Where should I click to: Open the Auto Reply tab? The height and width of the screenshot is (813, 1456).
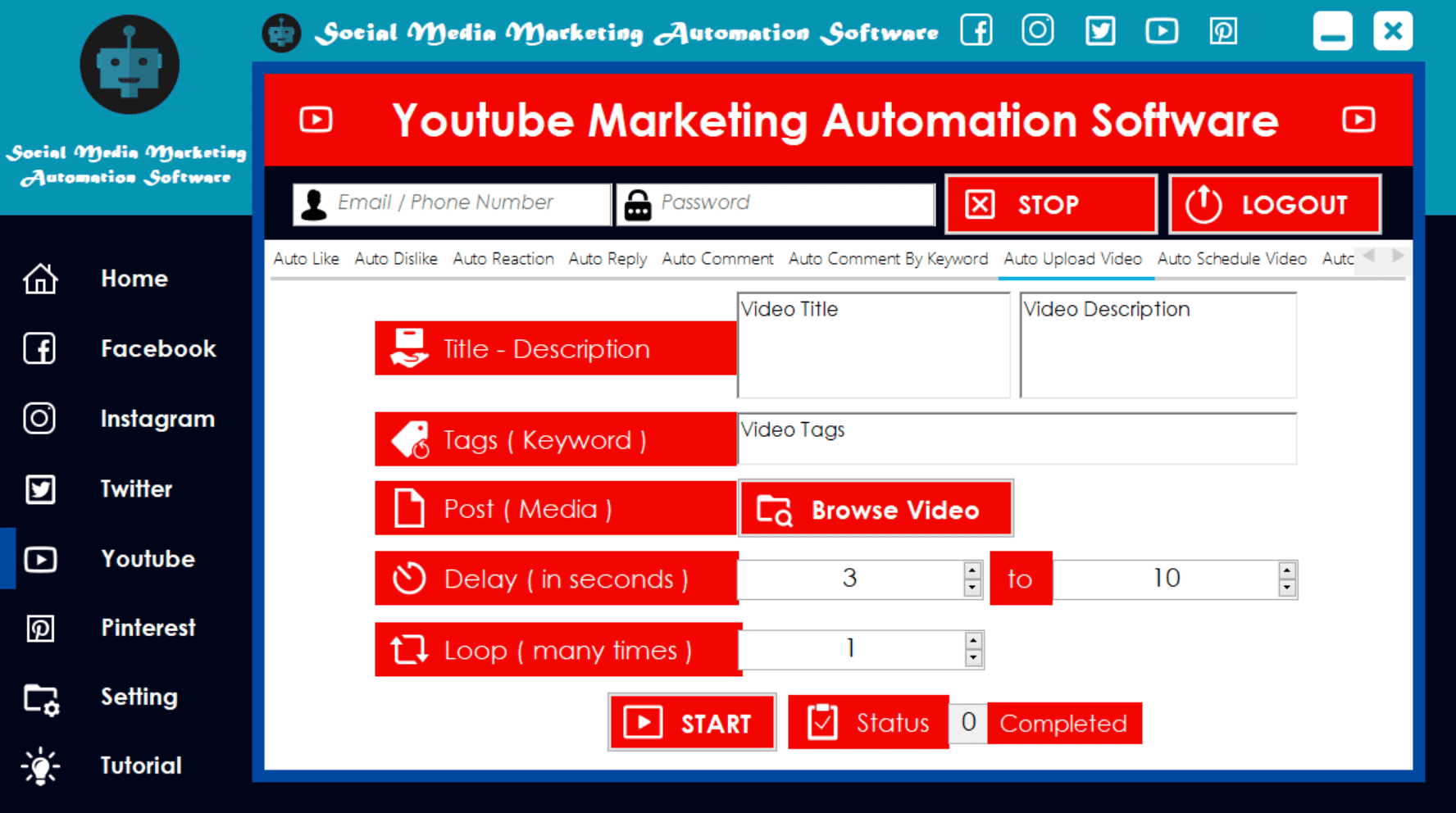click(607, 259)
